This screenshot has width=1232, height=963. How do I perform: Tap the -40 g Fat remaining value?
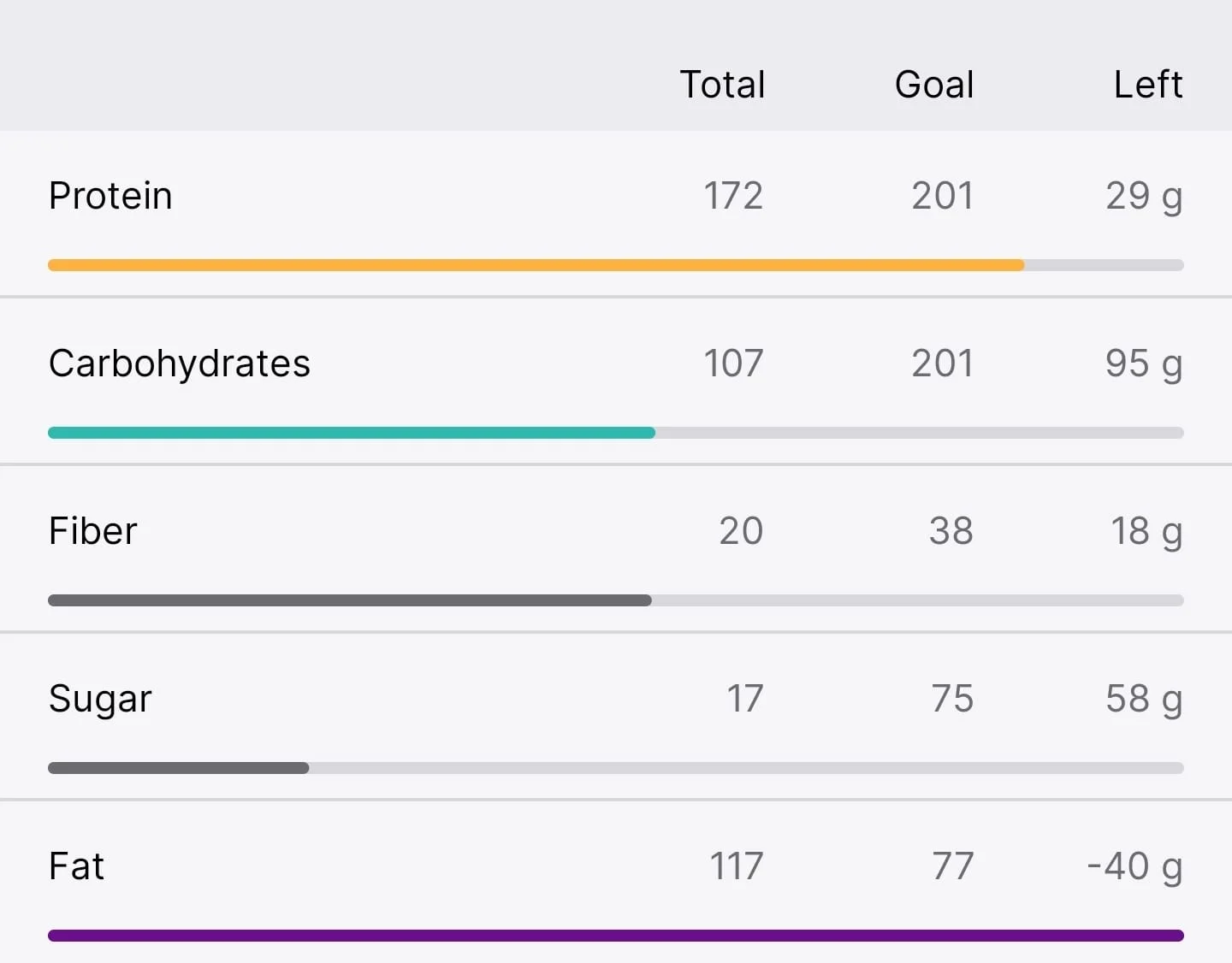point(1134,867)
